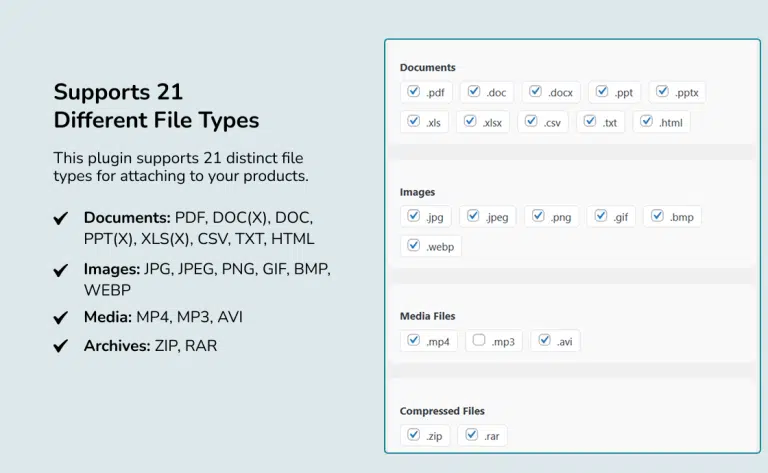The image size is (768, 473).
Task: Toggle the .doc checkbox
Action: tap(474, 92)
